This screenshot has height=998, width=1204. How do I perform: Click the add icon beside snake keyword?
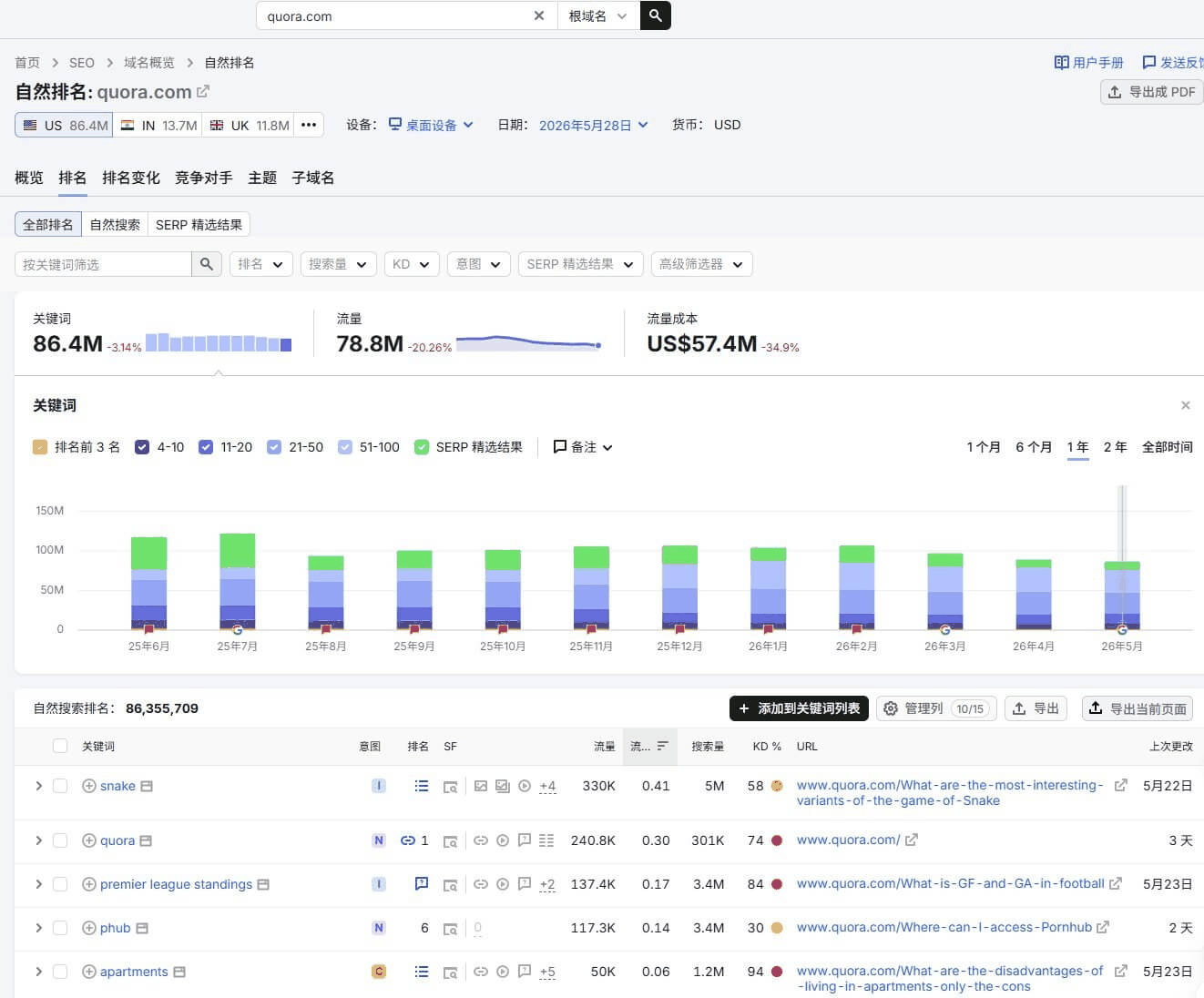point(89,786)
